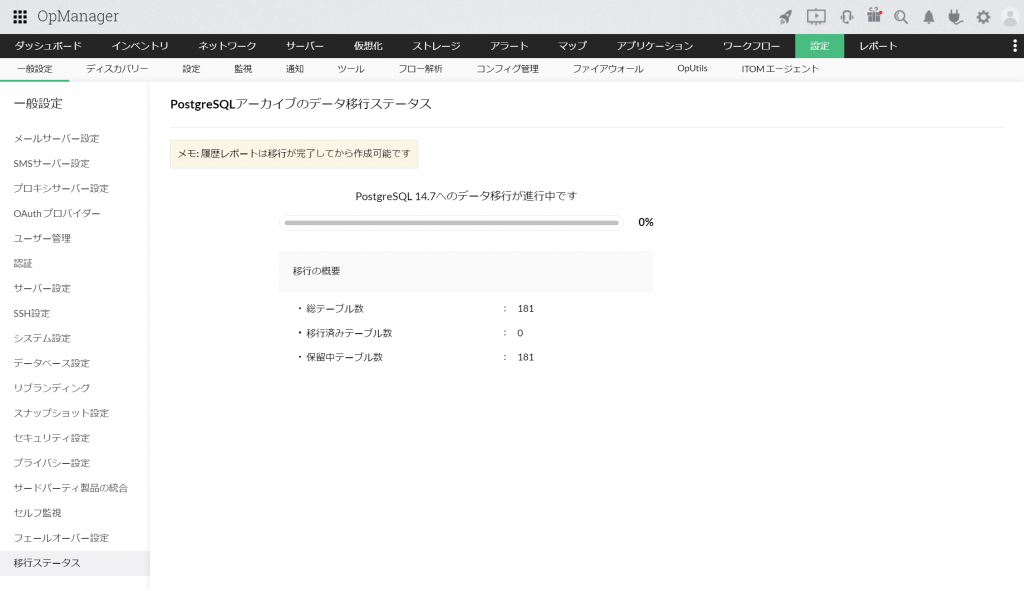Open SMSサーバー設定 in sidebar
This screenshot has height=591, width=1024.
pos(52,163)
